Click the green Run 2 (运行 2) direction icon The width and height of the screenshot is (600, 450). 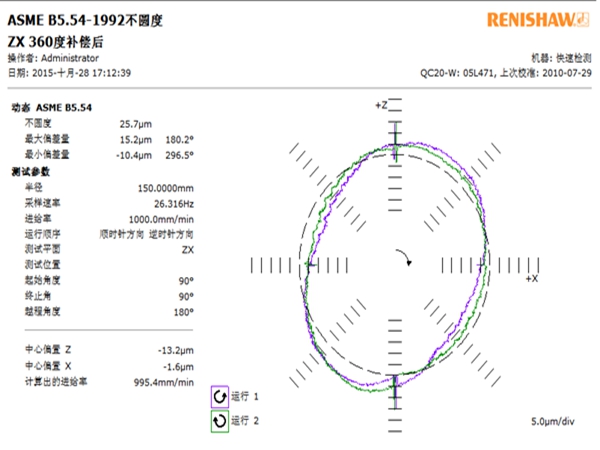point(220,421)
